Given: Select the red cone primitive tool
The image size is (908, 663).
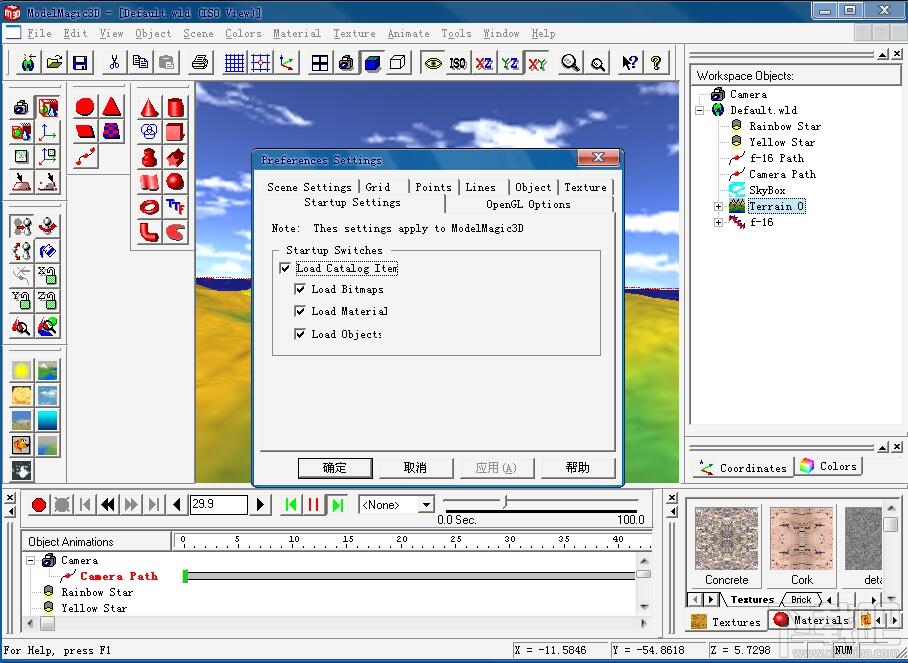Looking at the screenshot, I should click(148, 106).
